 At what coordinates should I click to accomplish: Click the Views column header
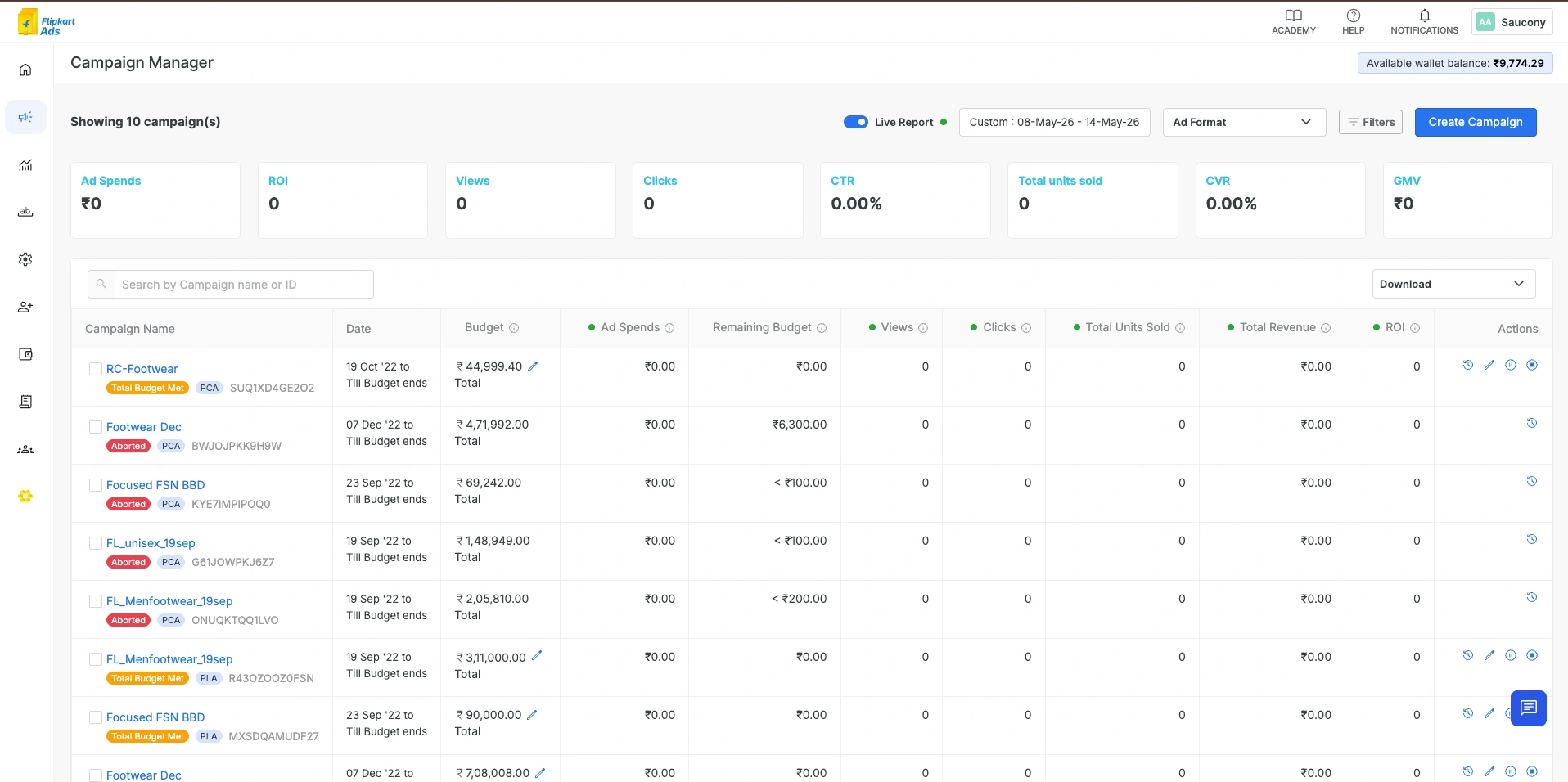coord(897,327)
